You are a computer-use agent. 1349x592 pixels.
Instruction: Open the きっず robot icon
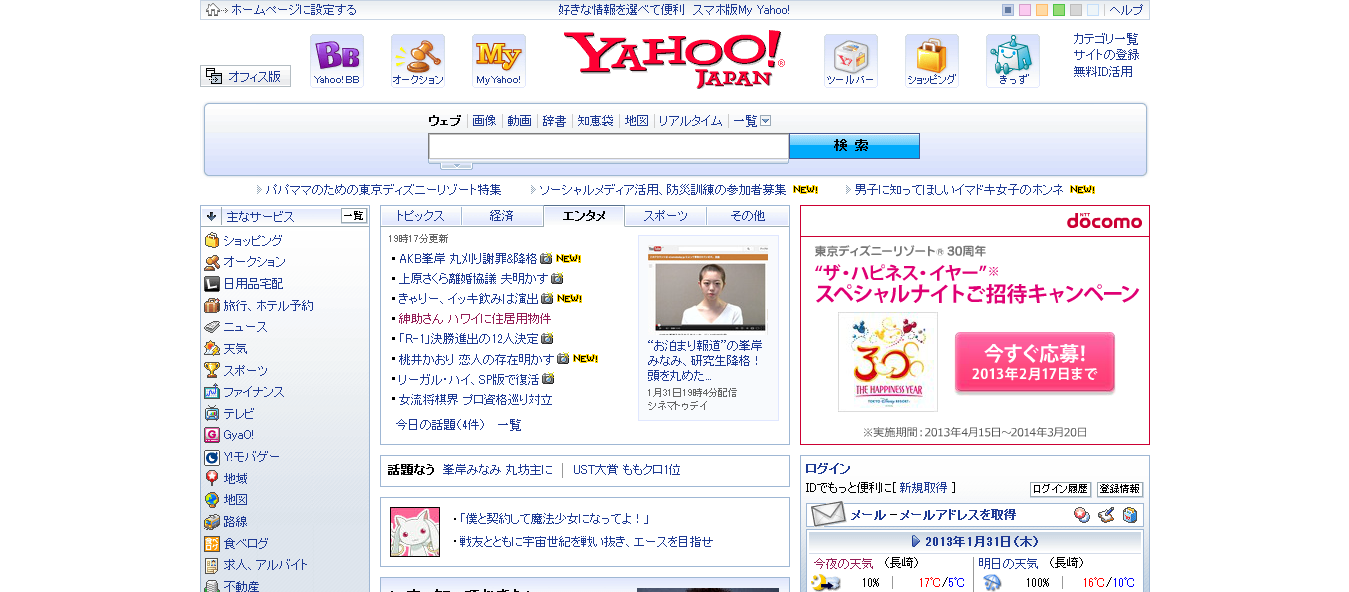[1013, 61]
